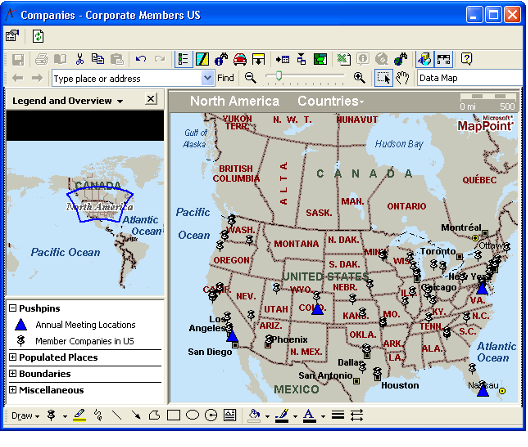Image resolution: width=528 pixels, height=447 pixels.
Task: Open the properties icon in the top toolbar
Action: click(x=13, y=36)
